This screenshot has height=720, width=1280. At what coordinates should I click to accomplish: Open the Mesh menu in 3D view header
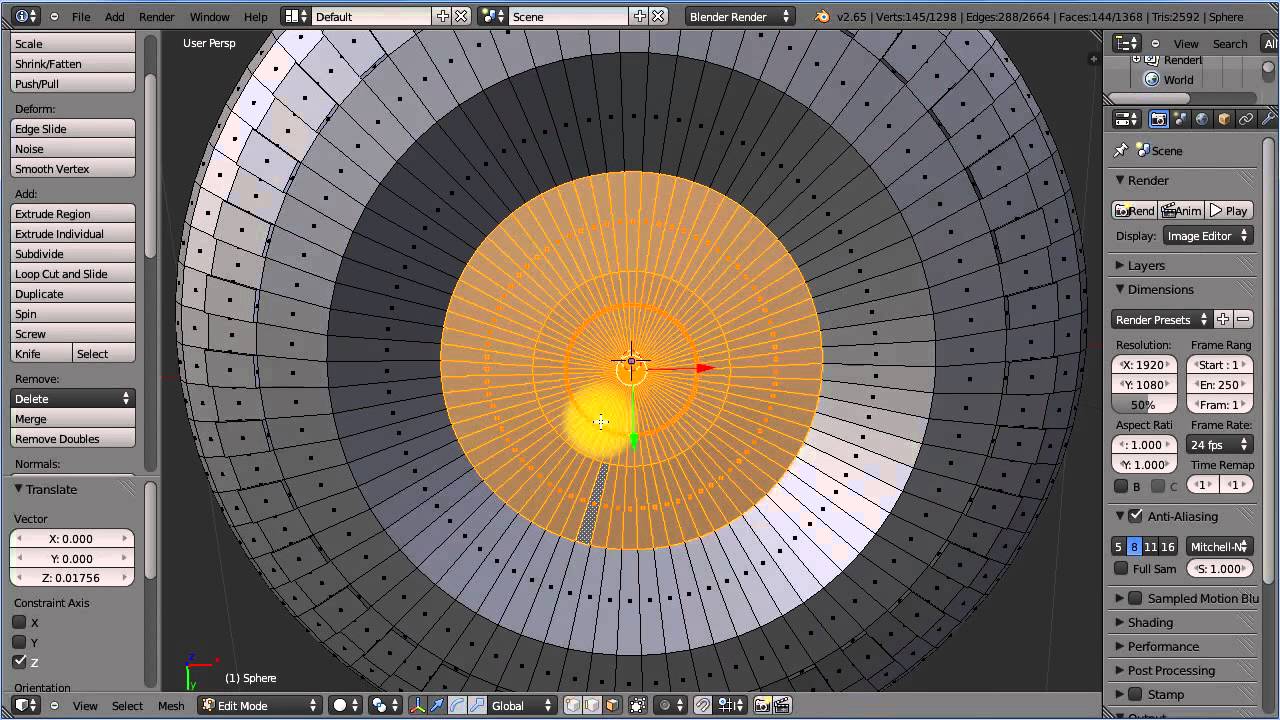[x=171, y=706]
